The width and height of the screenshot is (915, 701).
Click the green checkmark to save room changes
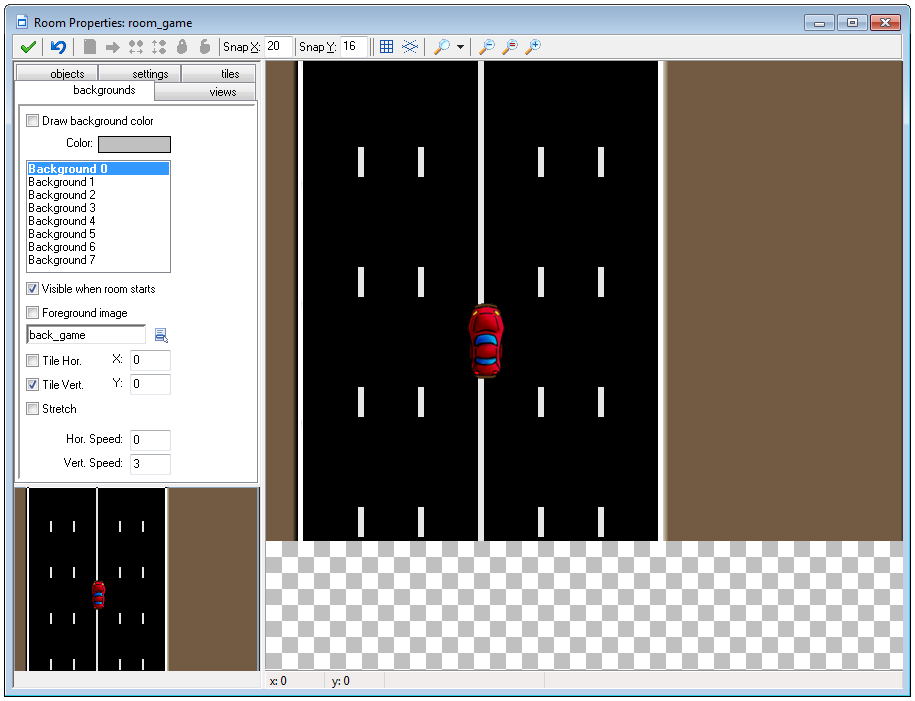point(28,47)
